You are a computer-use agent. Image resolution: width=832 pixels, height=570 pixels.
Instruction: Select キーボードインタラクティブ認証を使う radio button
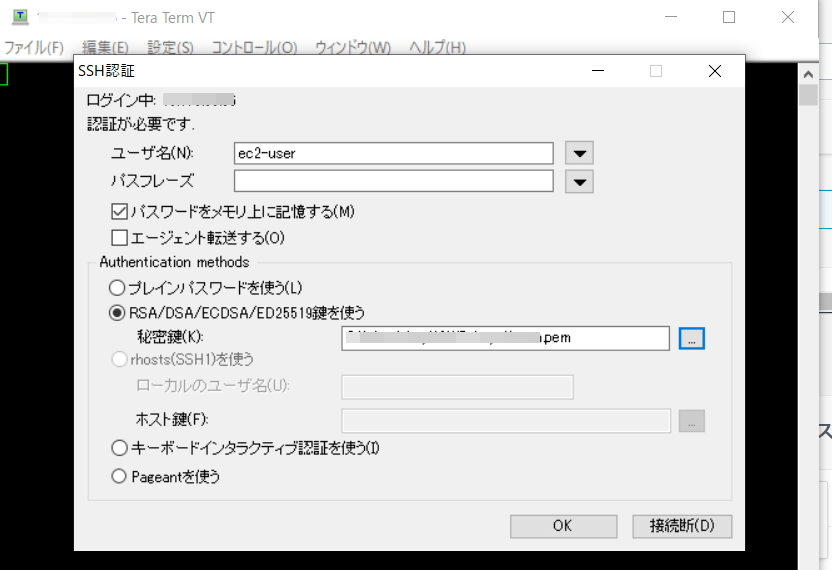coord(119,448)
